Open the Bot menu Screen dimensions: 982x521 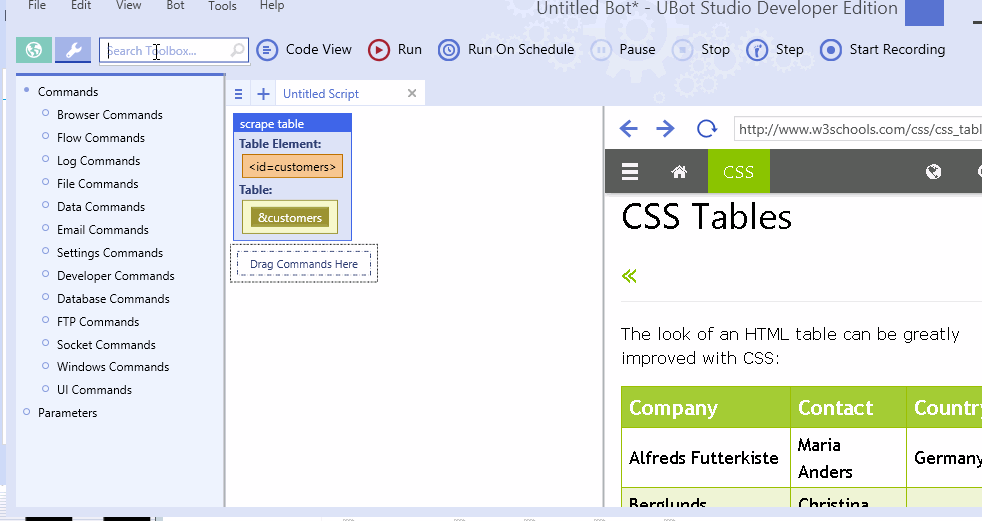(175, 5)
